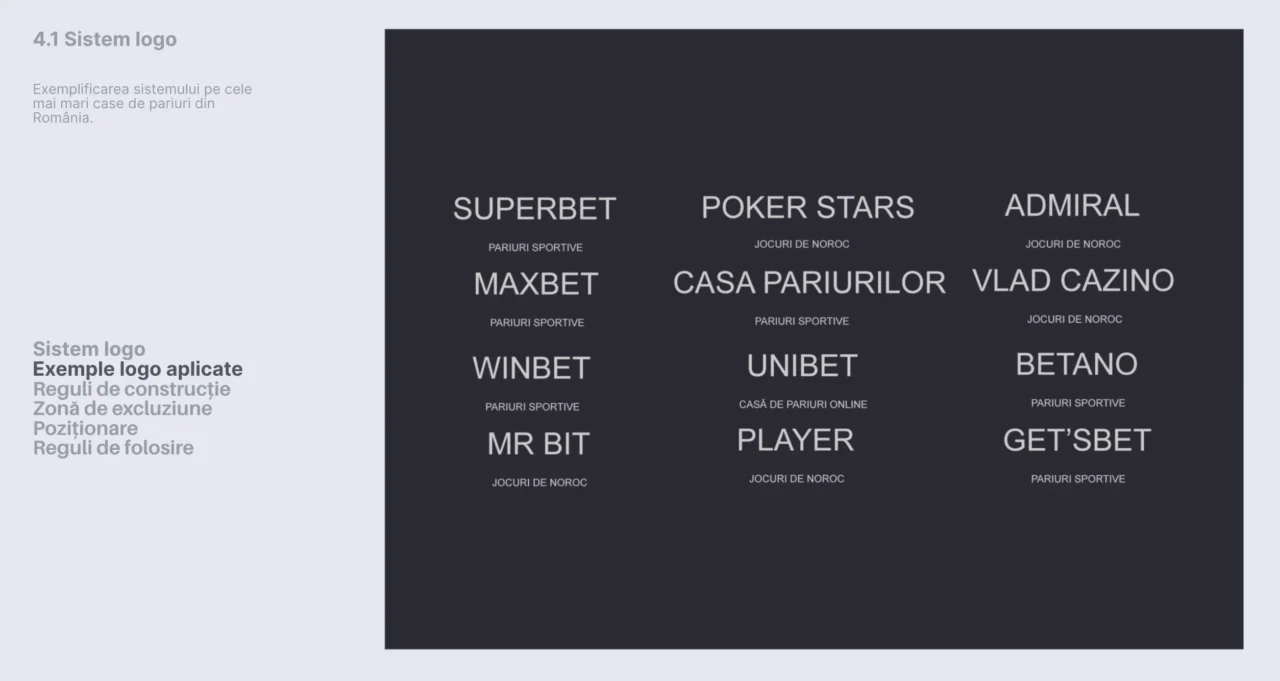Select the MAXBET logo
The width and height of the screenshot is (1280, 681).
pyautogui.click(x=536, y=284)
